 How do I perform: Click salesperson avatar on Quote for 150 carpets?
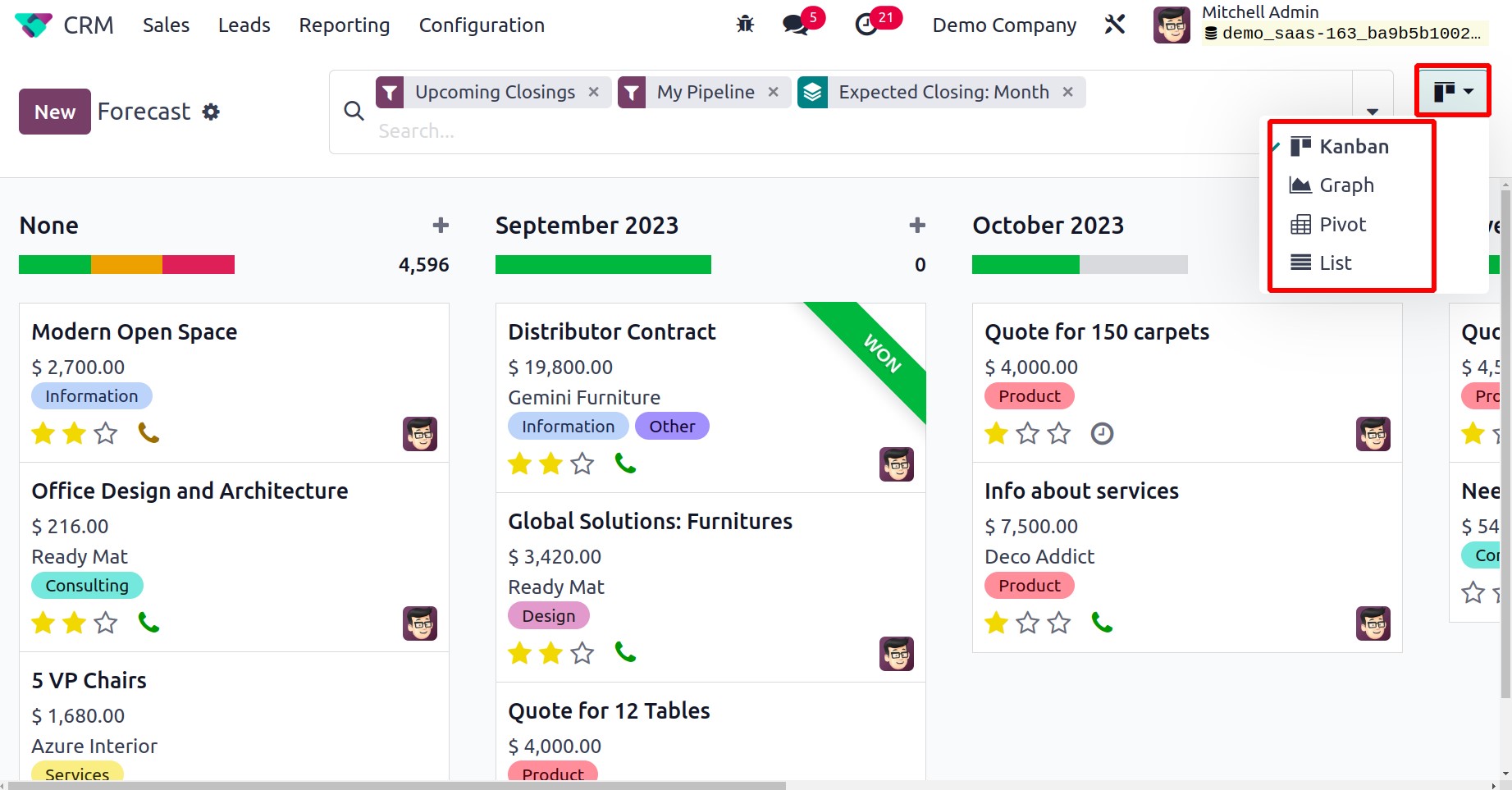(x=1373, y=434)
